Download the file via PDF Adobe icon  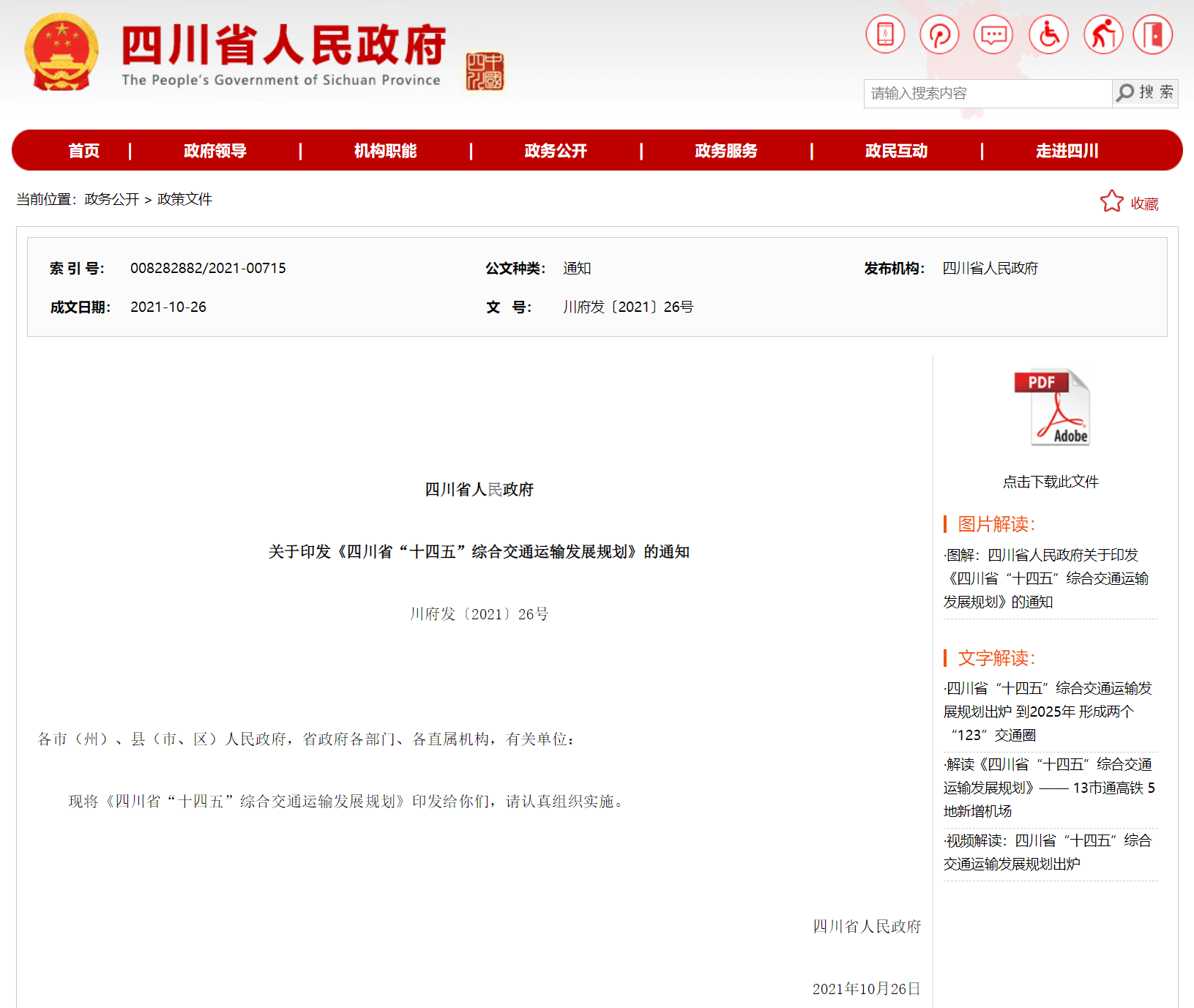[1051, 408]
